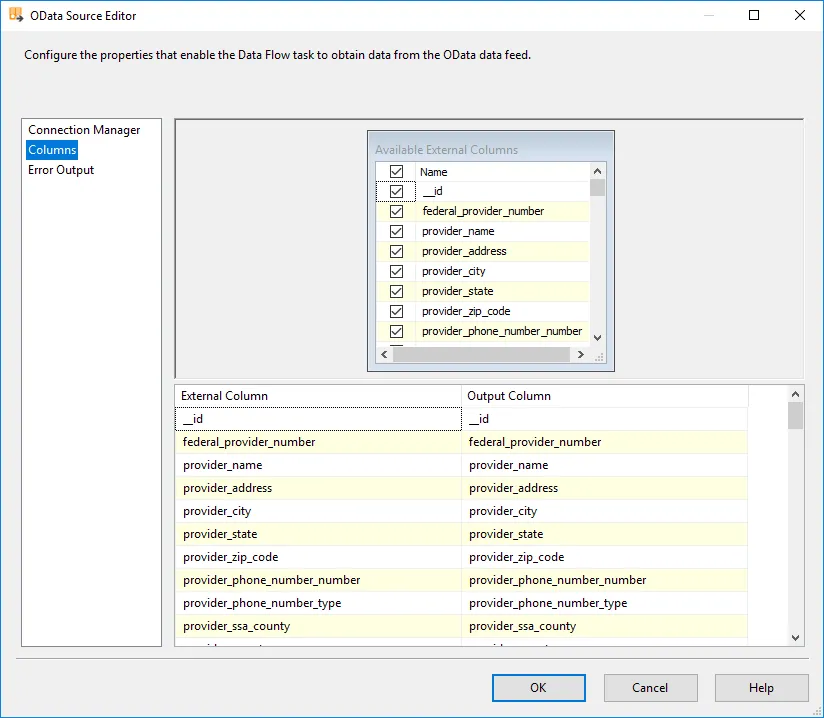Open the Error Output page
The width and height of the screenshot is (824, 718).
pyautogui.click(x=61, y=170)
